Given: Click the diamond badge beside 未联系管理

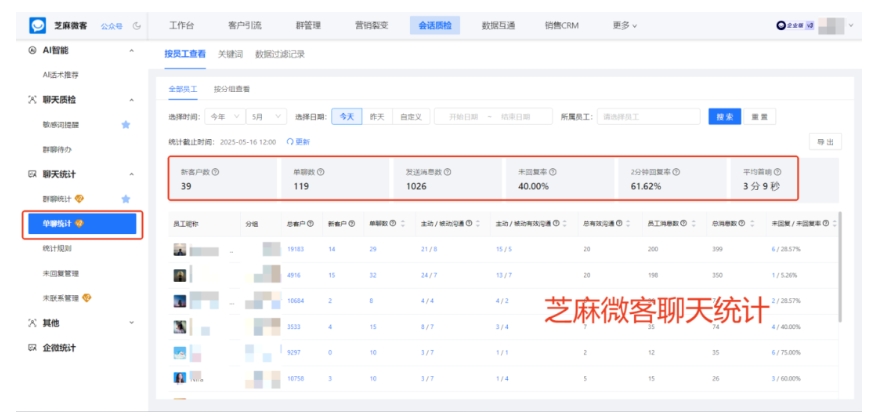Looking at the screenshot, I should coord(87,298).
